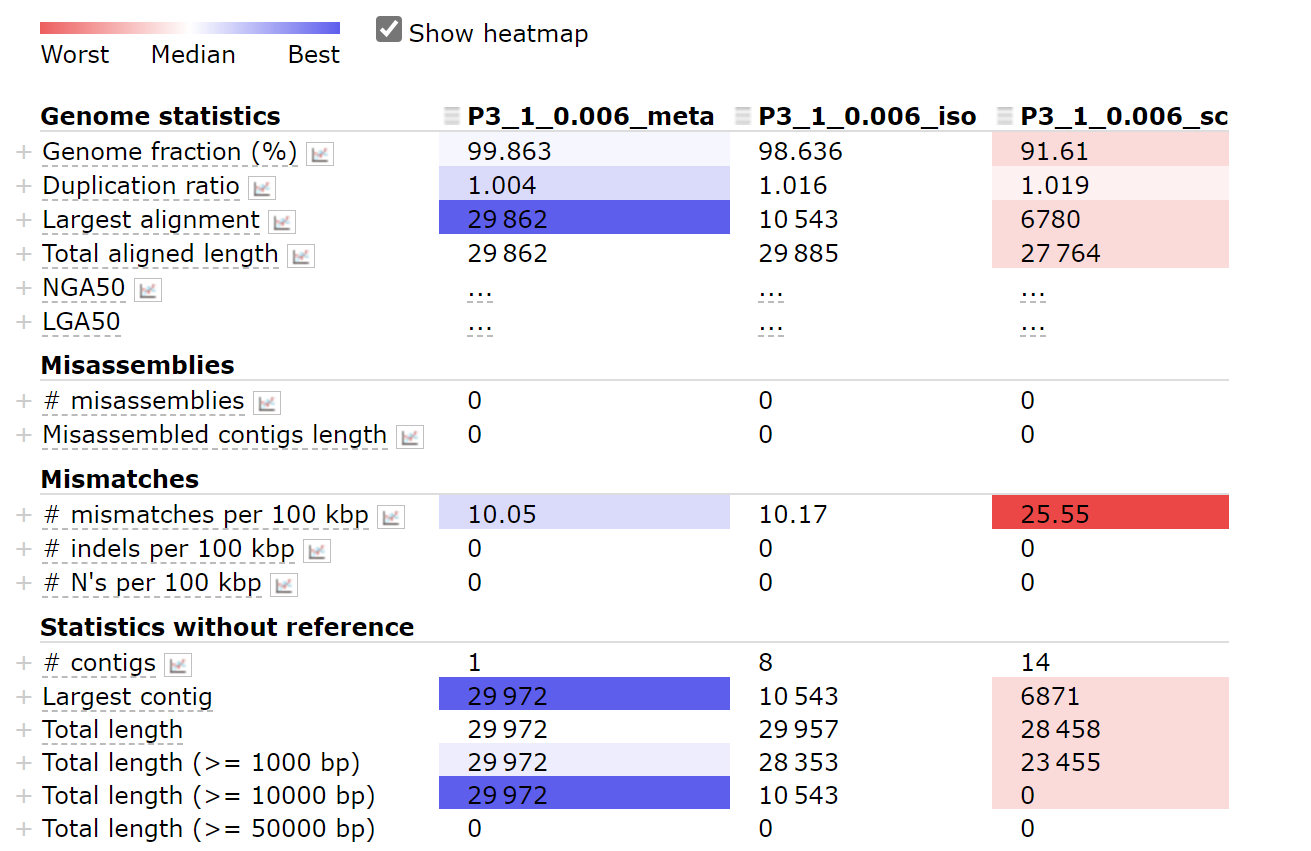
Task: Uncheck the Show heatmap checkbox
Action: (389, 30)
